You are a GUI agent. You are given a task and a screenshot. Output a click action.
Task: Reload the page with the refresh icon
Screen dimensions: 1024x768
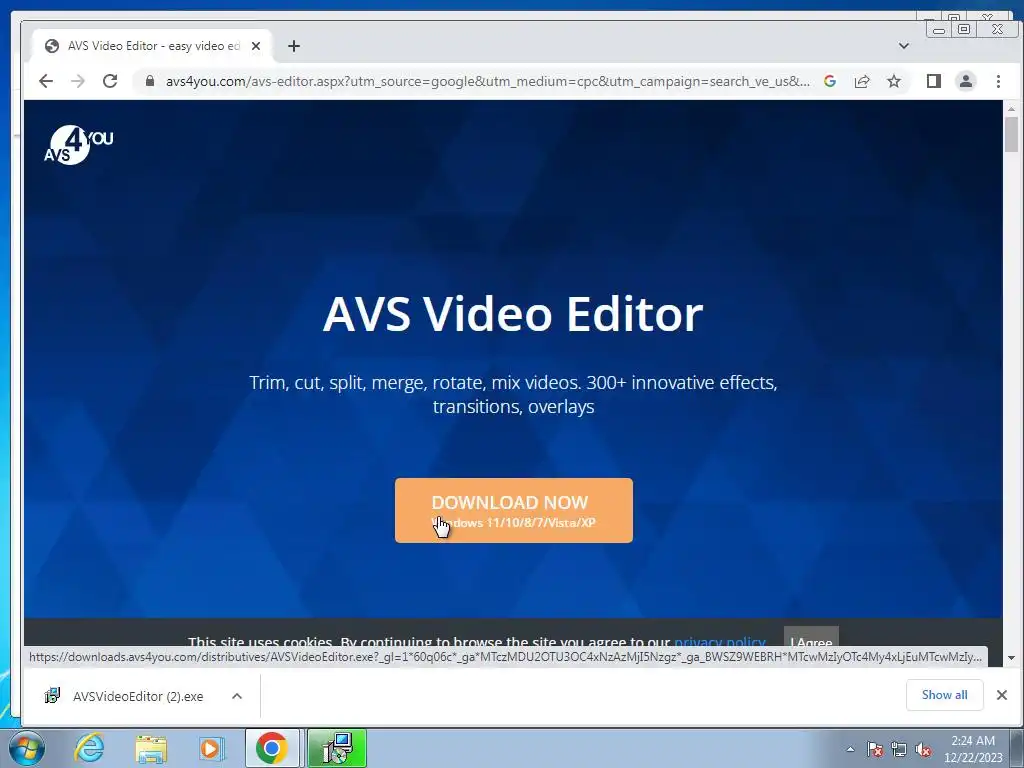pos(110,81)
